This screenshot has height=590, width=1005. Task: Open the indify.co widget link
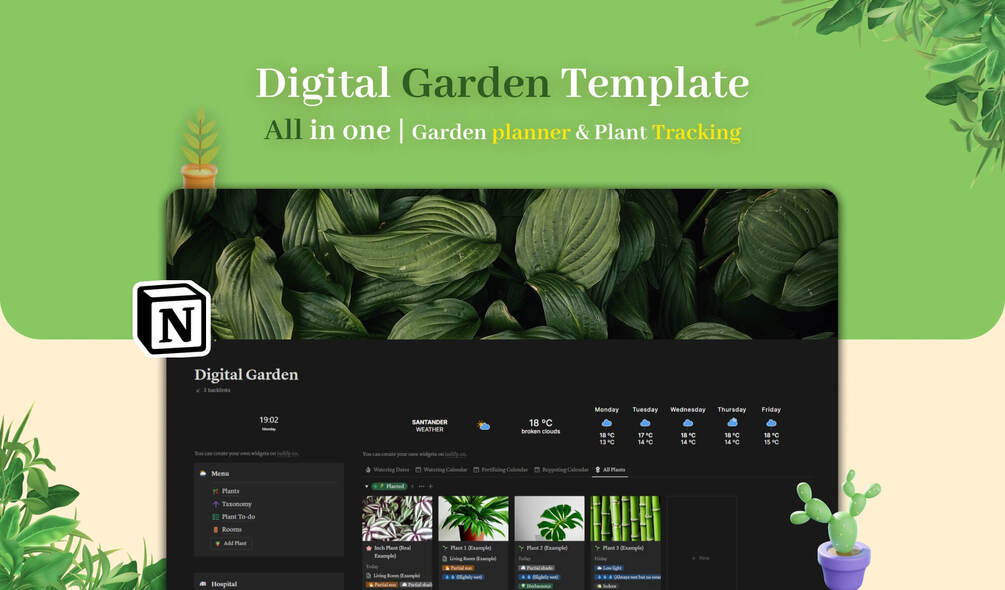pos(288,452)
